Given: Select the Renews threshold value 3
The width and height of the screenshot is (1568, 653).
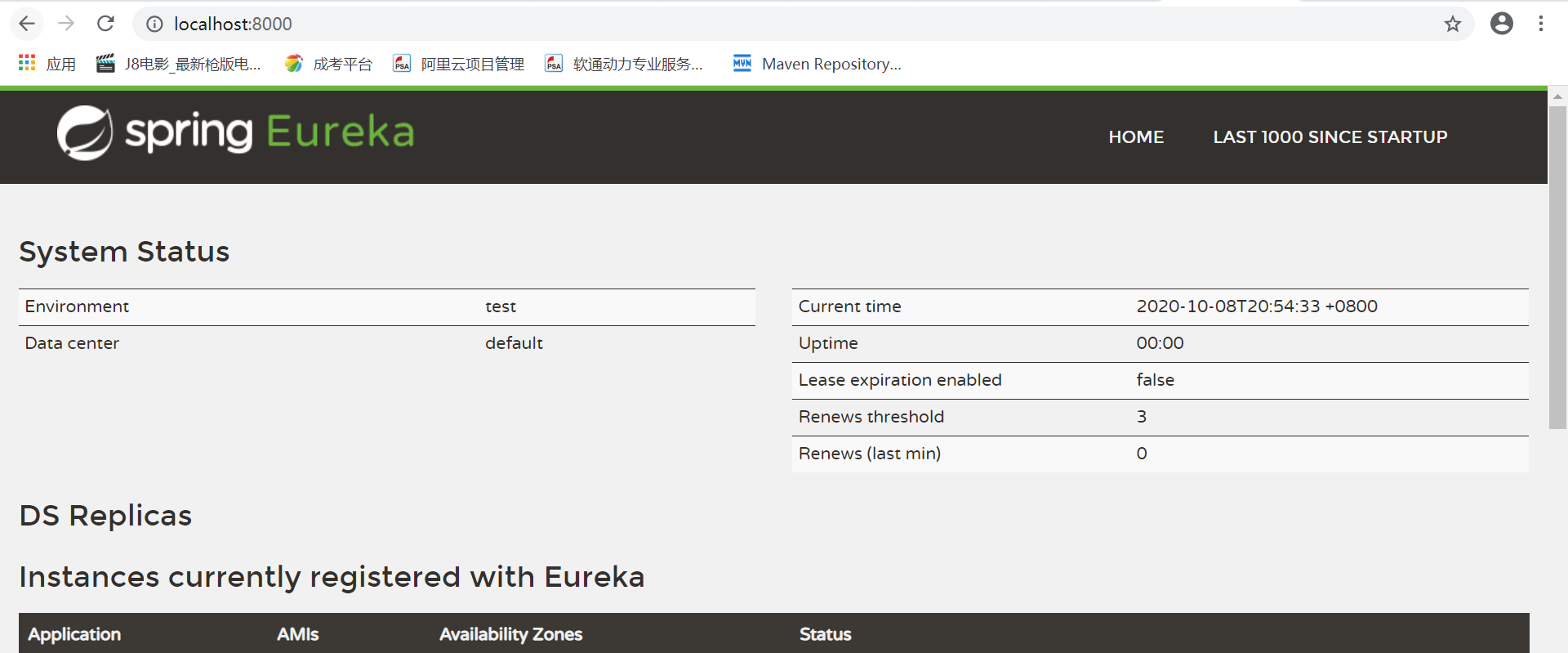Looking at the screenshot, I should click(x=1141, y=417).
